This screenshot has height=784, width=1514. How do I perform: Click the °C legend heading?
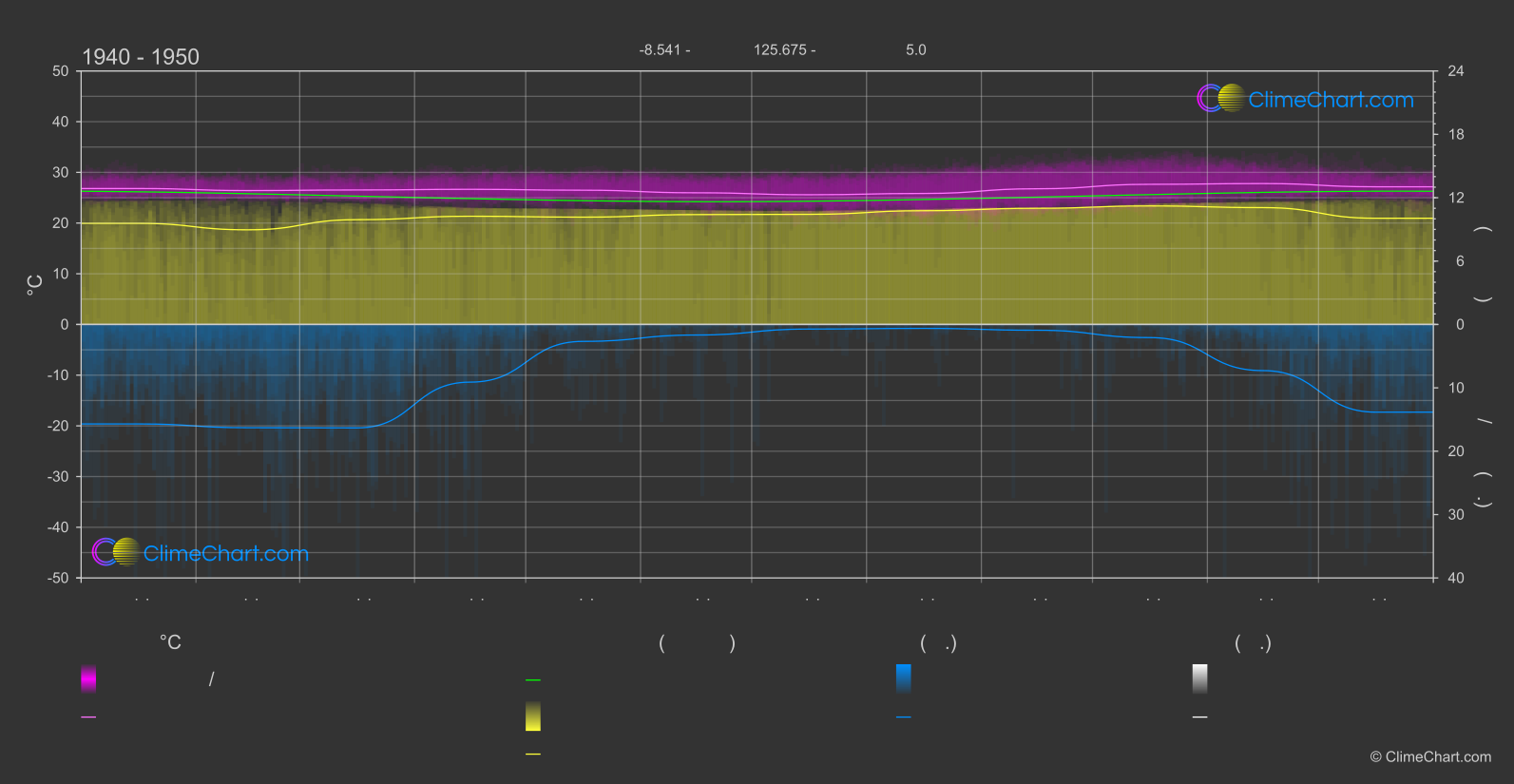pos(170,643)
